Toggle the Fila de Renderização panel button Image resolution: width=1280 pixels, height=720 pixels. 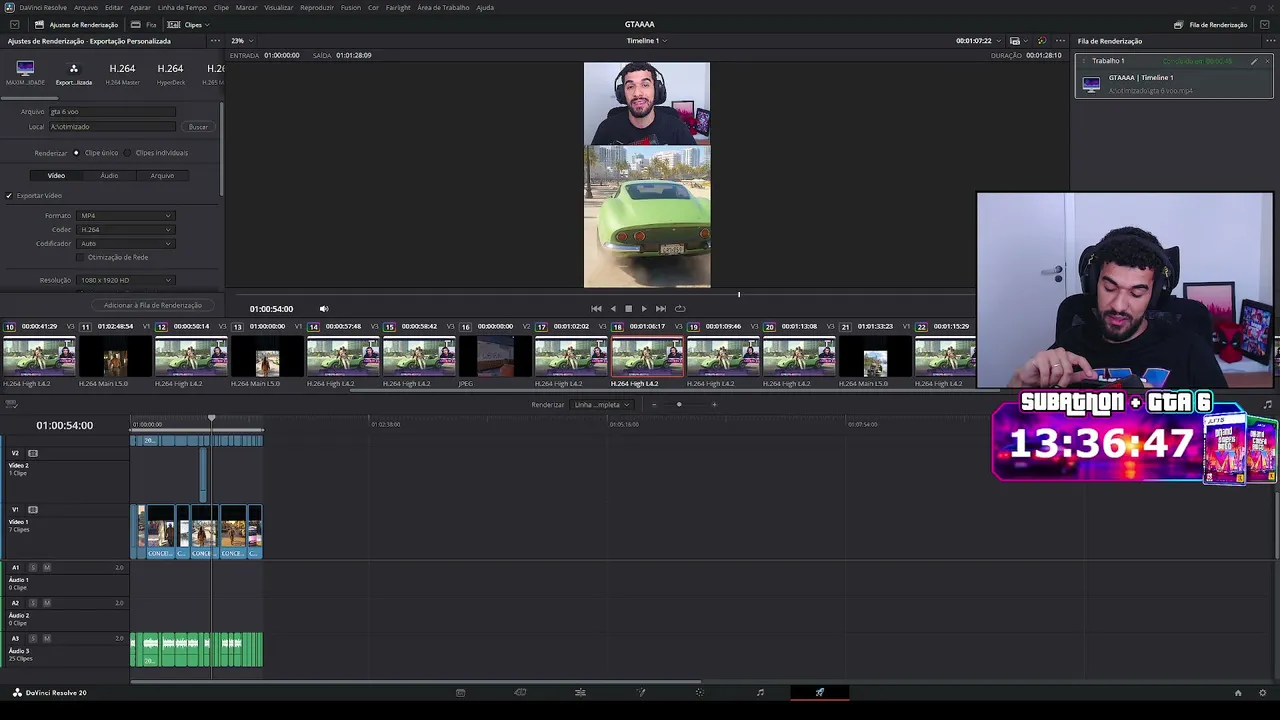click(x=1211, y=24)
